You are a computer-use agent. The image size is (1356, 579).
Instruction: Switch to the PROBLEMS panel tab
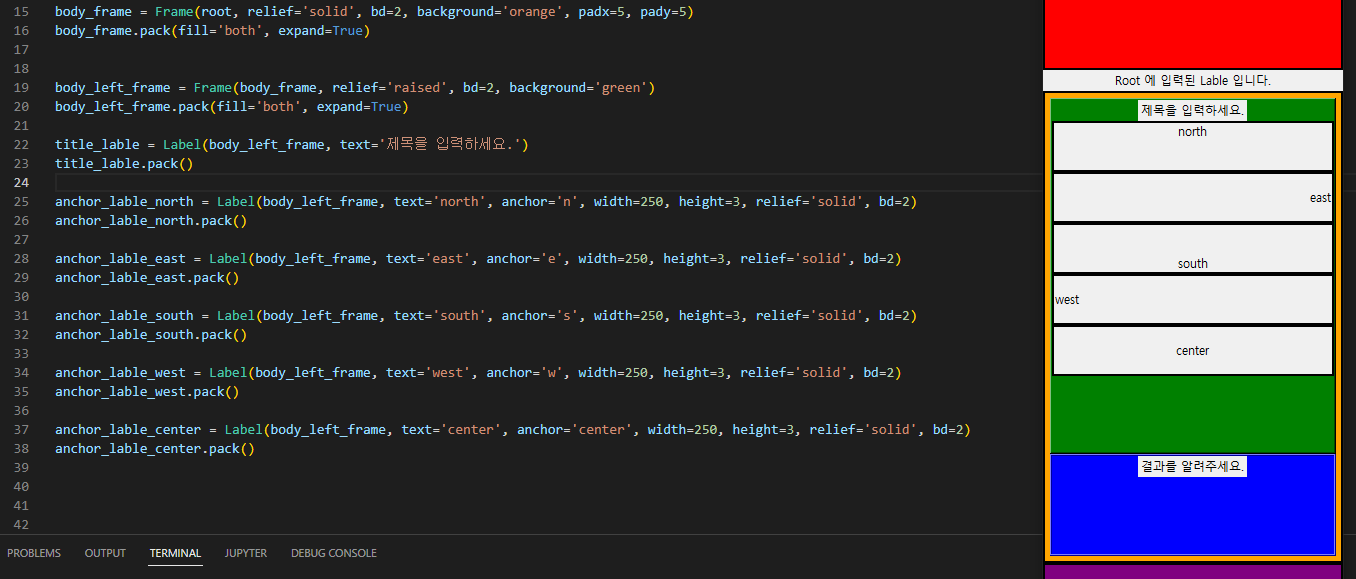(34, 553)
